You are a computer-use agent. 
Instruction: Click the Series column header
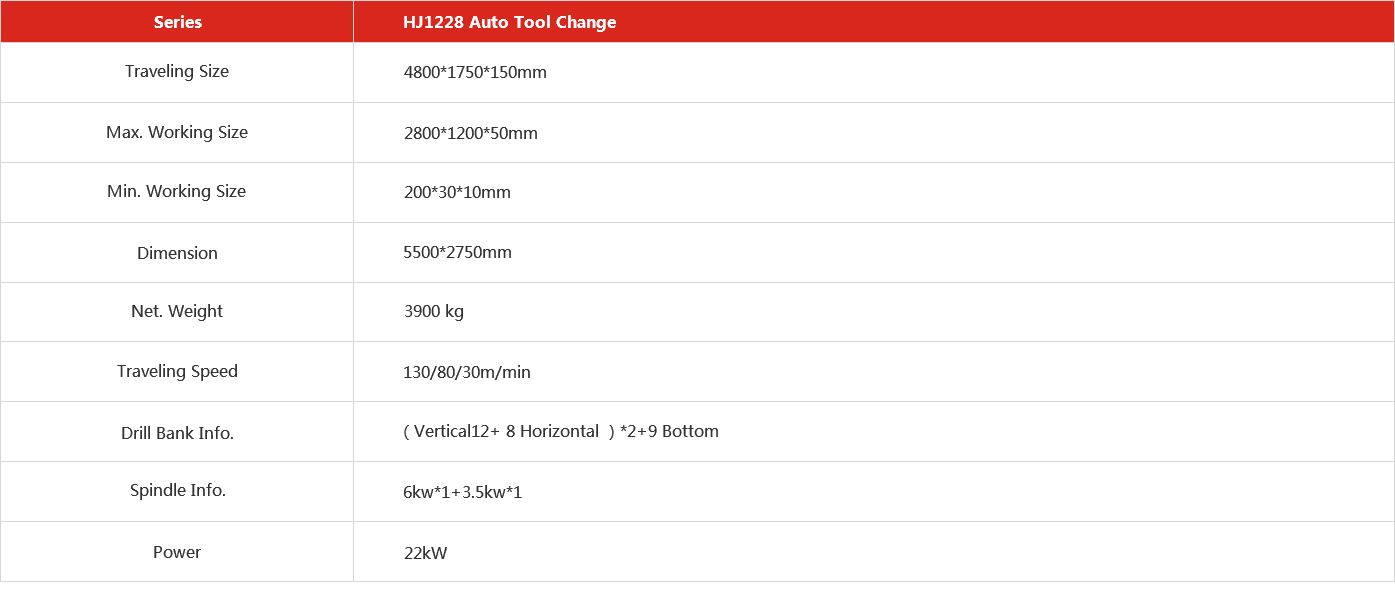coord(177,22)
